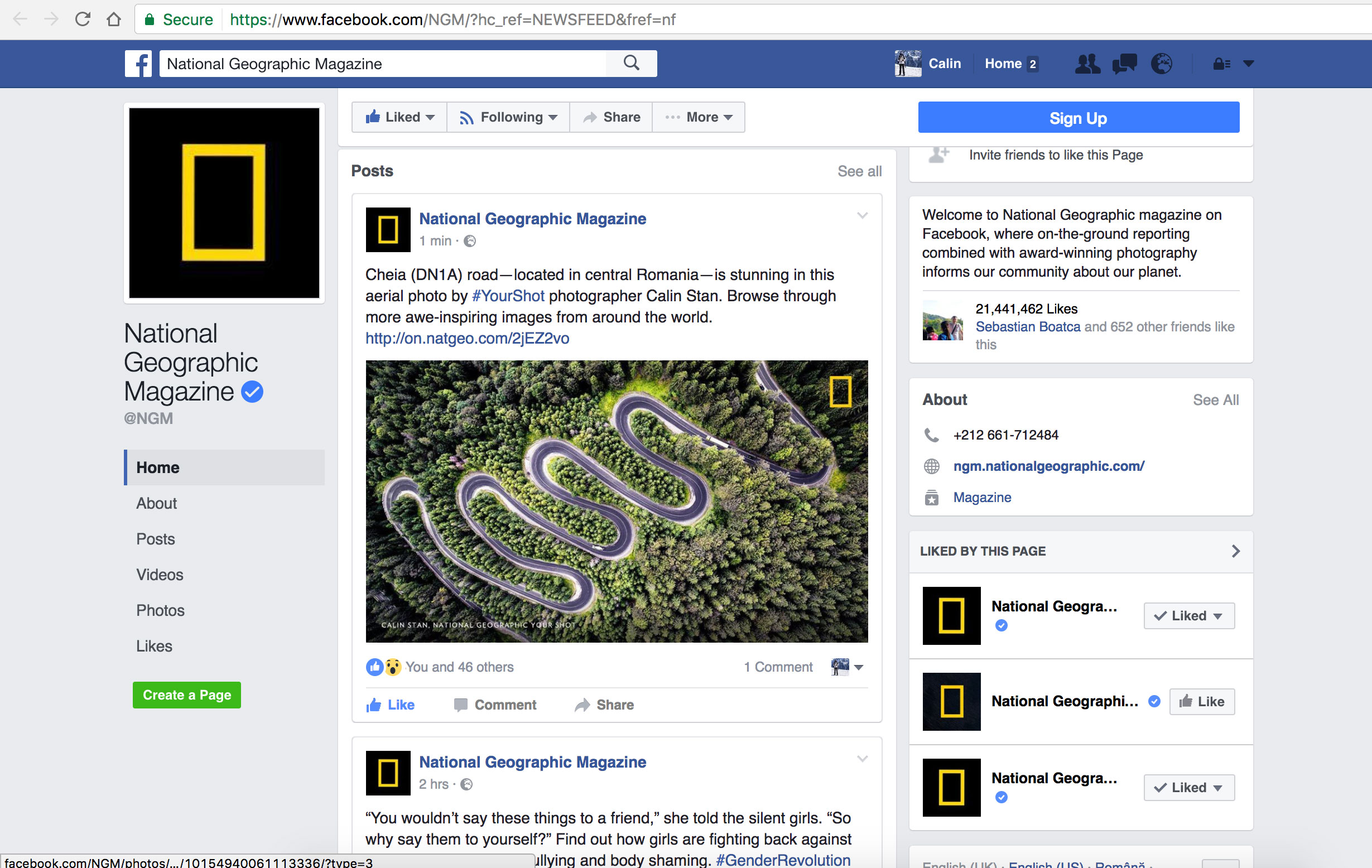Click You and 46 others reactions
This screenshot has width=1372, height=868.
tap(459, 667)
